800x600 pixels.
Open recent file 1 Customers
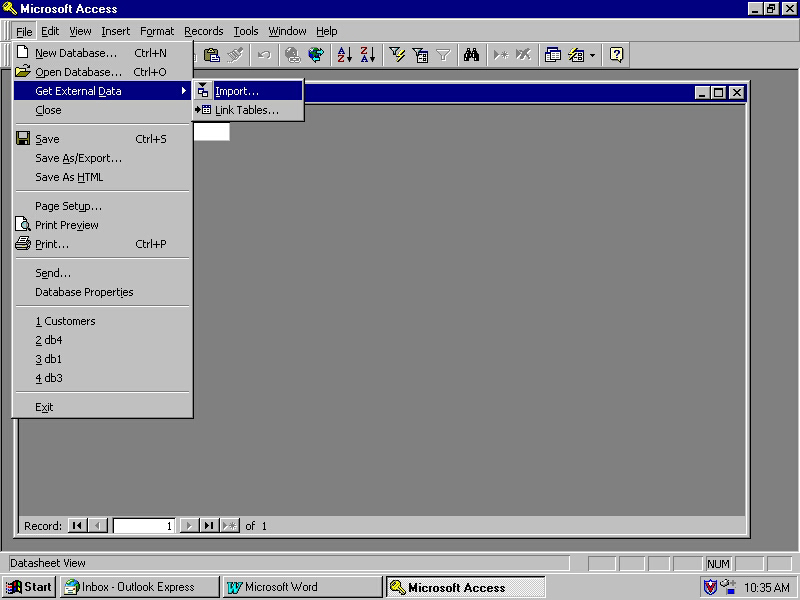[102, 321]
